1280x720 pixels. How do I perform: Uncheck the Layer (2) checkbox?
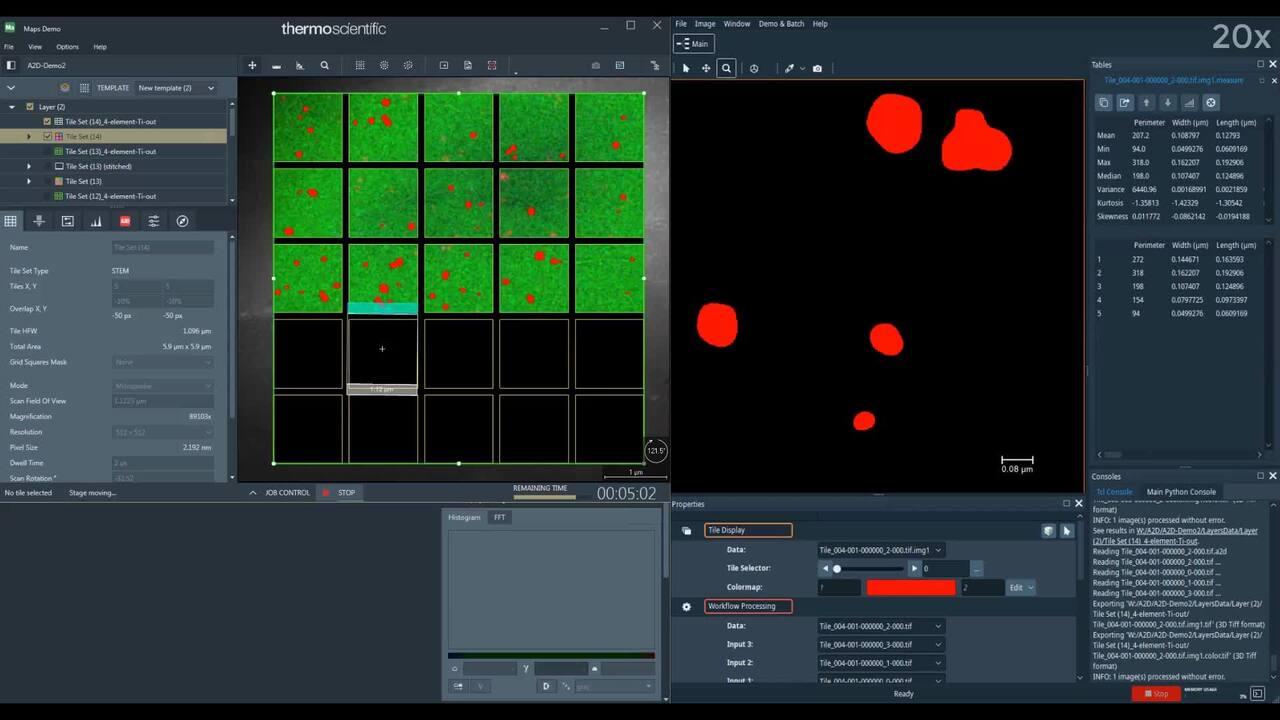30,107
